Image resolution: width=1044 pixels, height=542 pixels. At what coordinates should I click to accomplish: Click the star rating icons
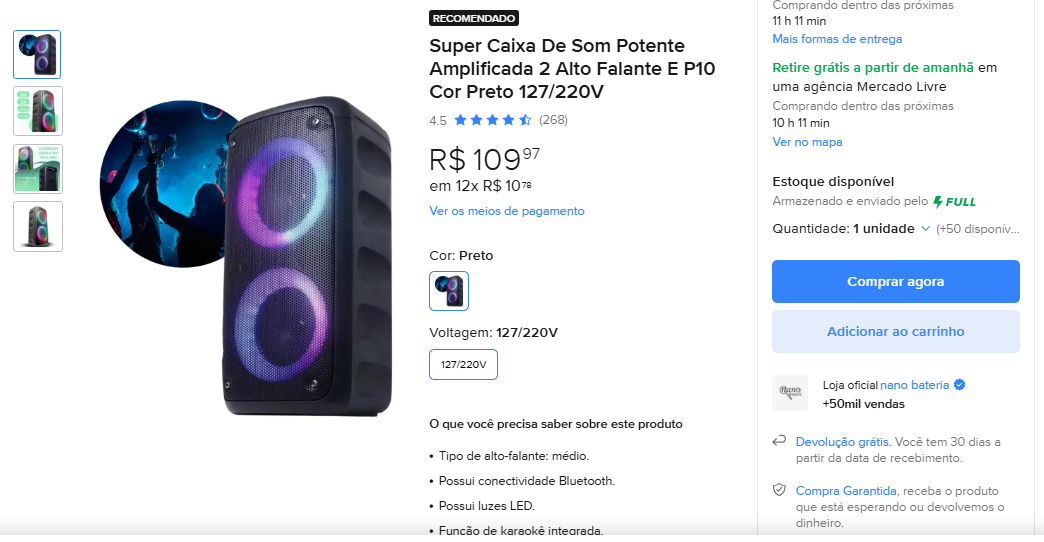click(x=492, y=121)
